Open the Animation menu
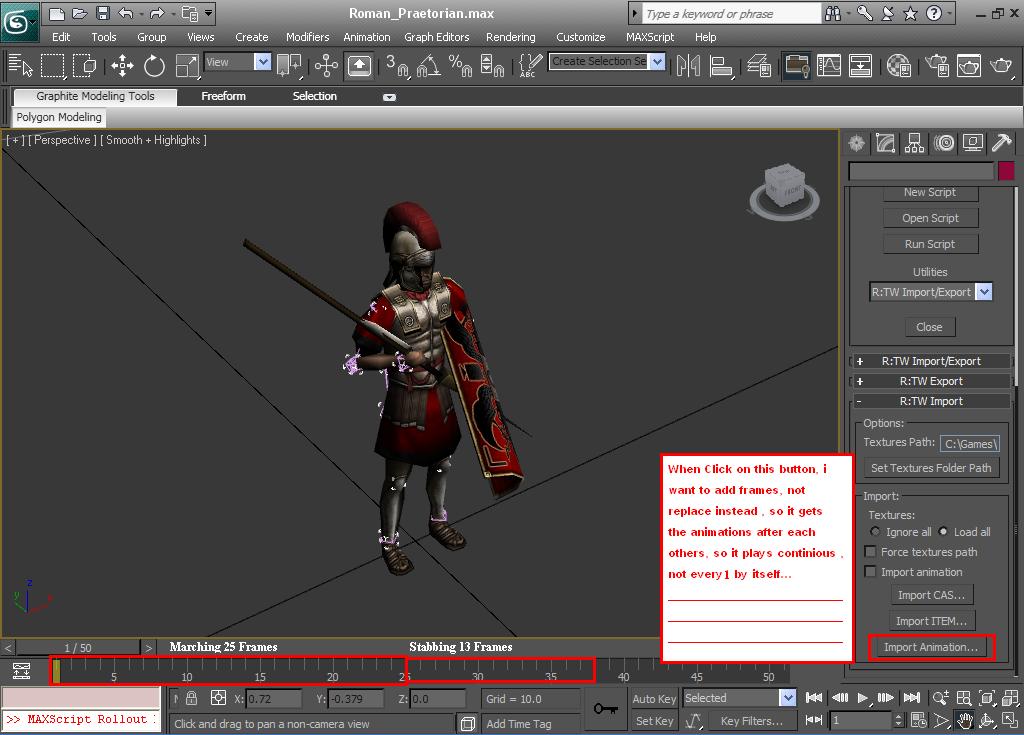1024x735 pixels. pyautogui.click(x=367, y=37)
